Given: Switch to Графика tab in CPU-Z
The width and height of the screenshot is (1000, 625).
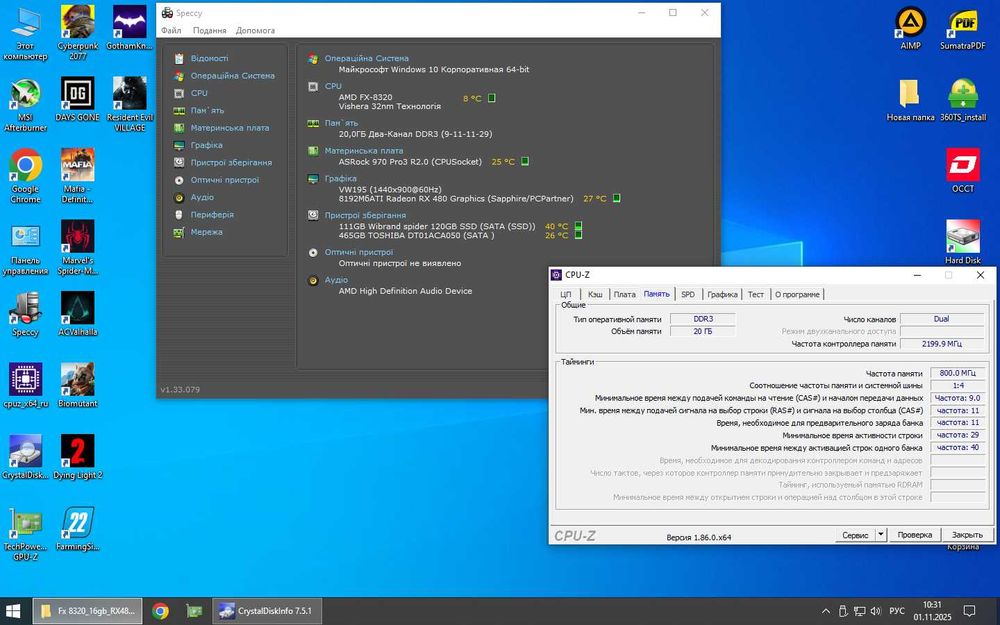Looking at the screenshot, I should 722,294.
